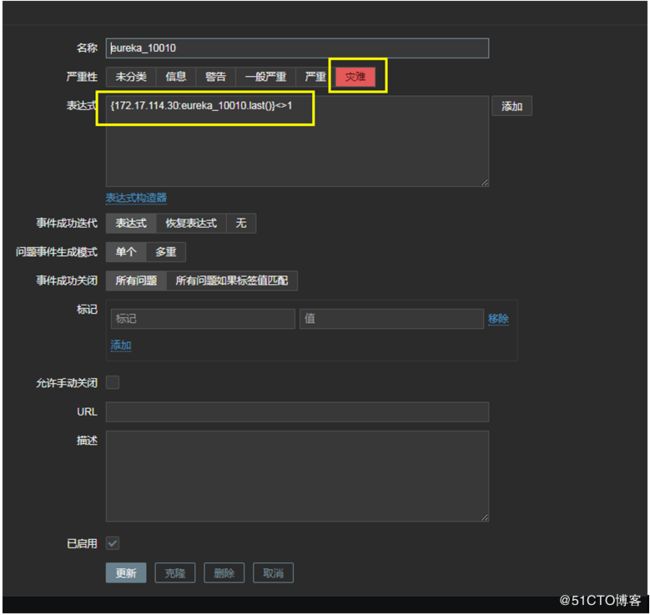Switch 问题事件生成模式 to 多重
This screenshot has height=615, width=650.
[x=166, y=252]
